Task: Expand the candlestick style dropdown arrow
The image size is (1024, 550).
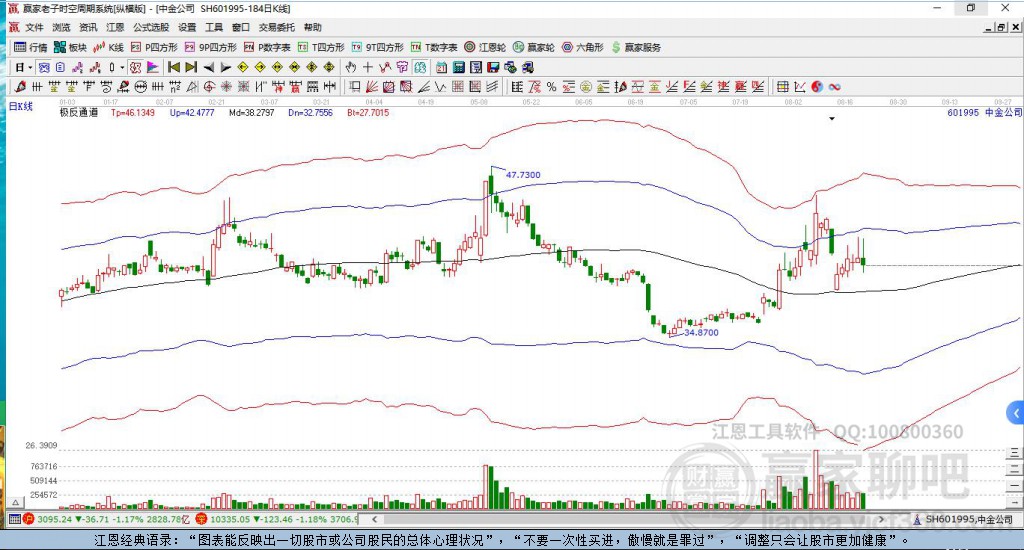Action: (122, 67)
